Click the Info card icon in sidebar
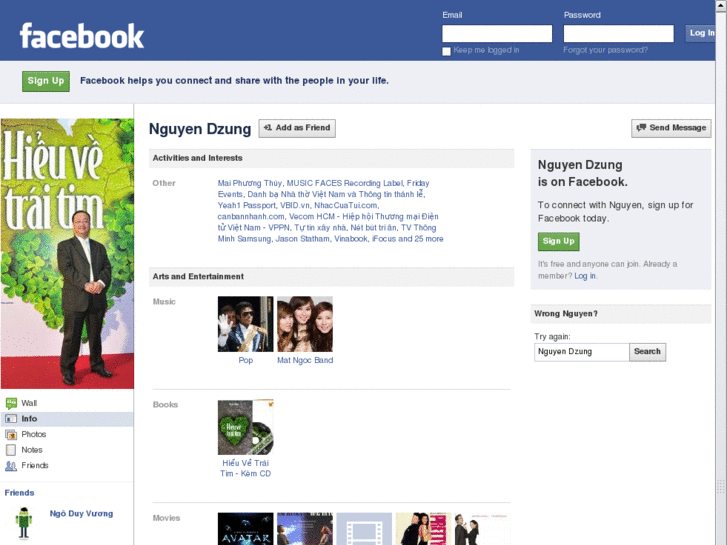This screenshot has height=545, width=727. (x=11, y=419)
